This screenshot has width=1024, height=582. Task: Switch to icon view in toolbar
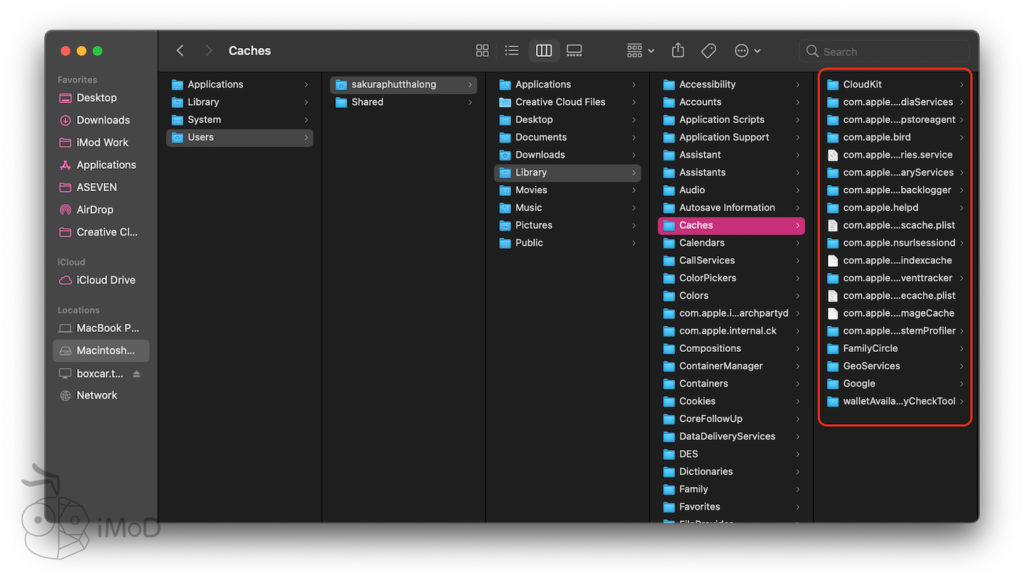pyautogui.click(x=482, y=51)
